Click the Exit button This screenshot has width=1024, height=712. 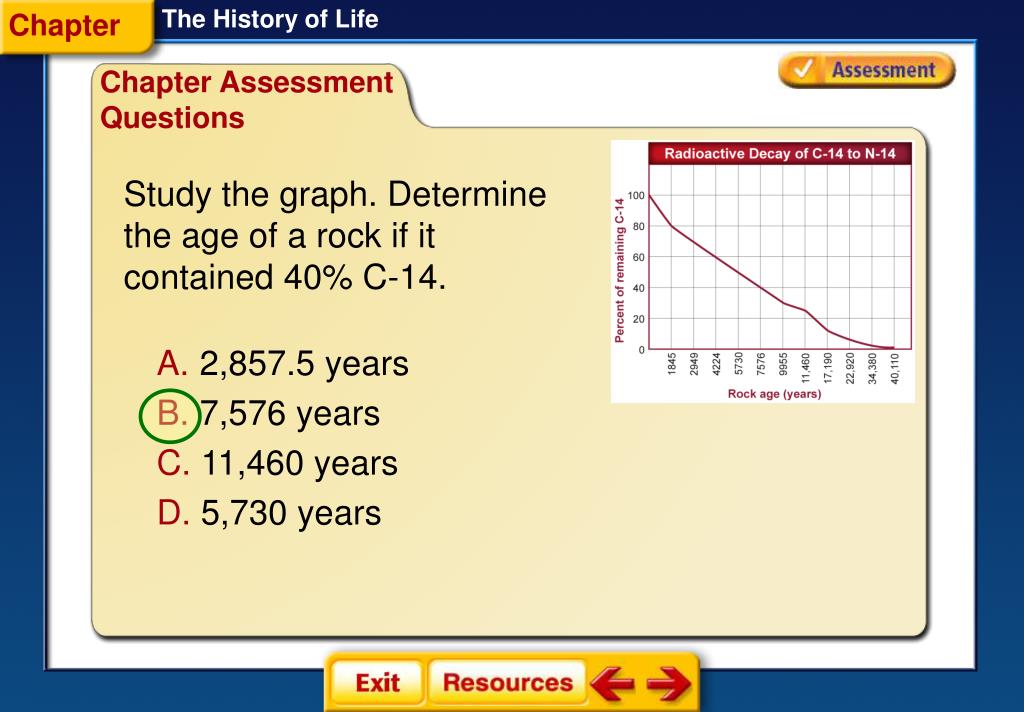click(377, 683)
